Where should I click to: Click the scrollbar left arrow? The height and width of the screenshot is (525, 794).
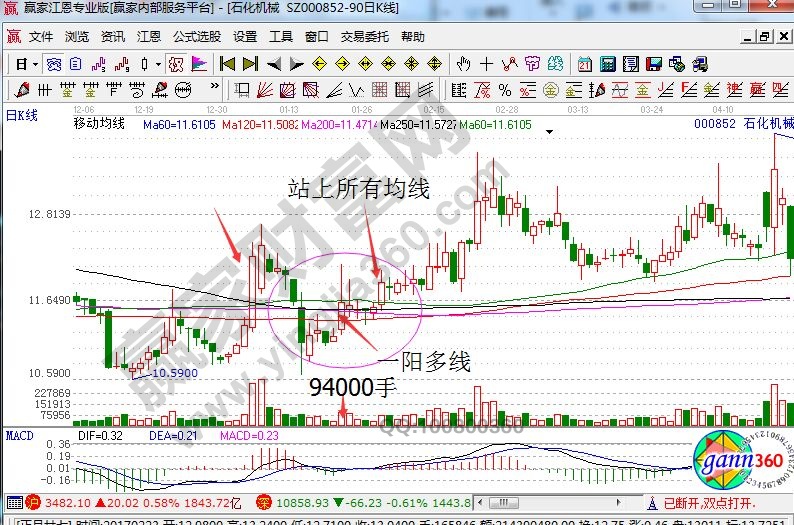(480, 503)
